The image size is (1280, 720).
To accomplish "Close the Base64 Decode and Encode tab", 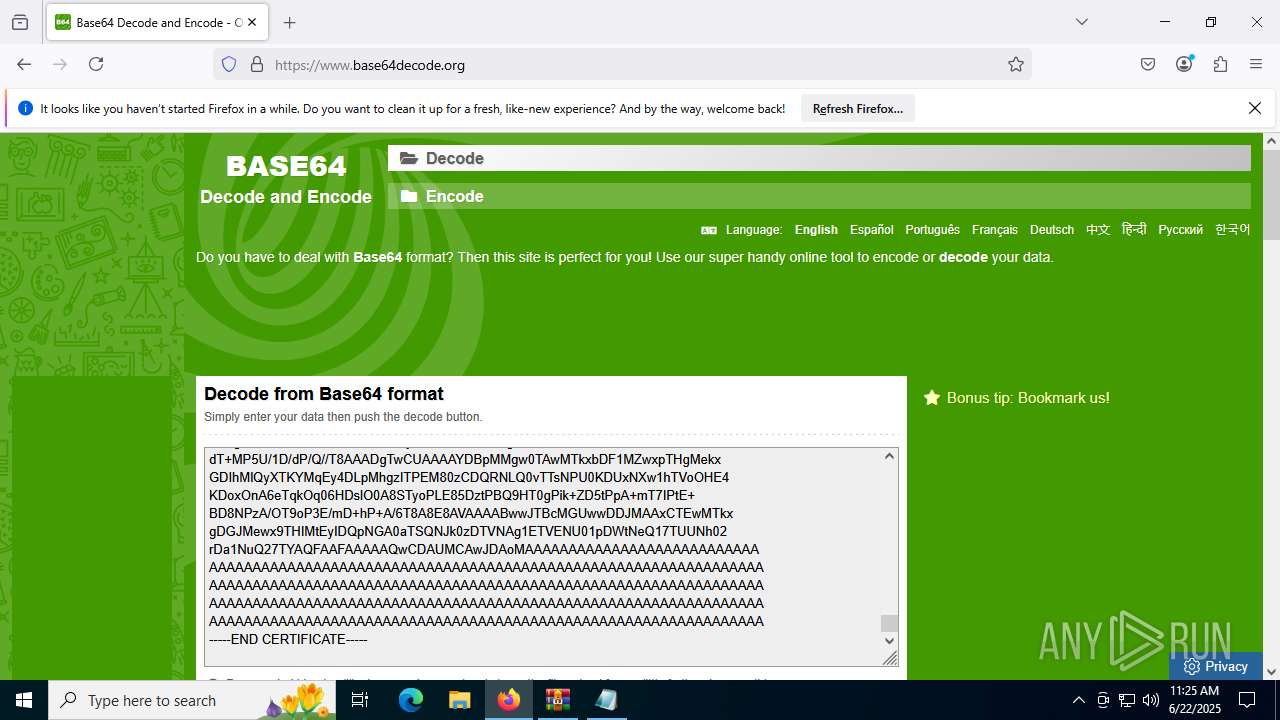I will click(x=252, y=22).
